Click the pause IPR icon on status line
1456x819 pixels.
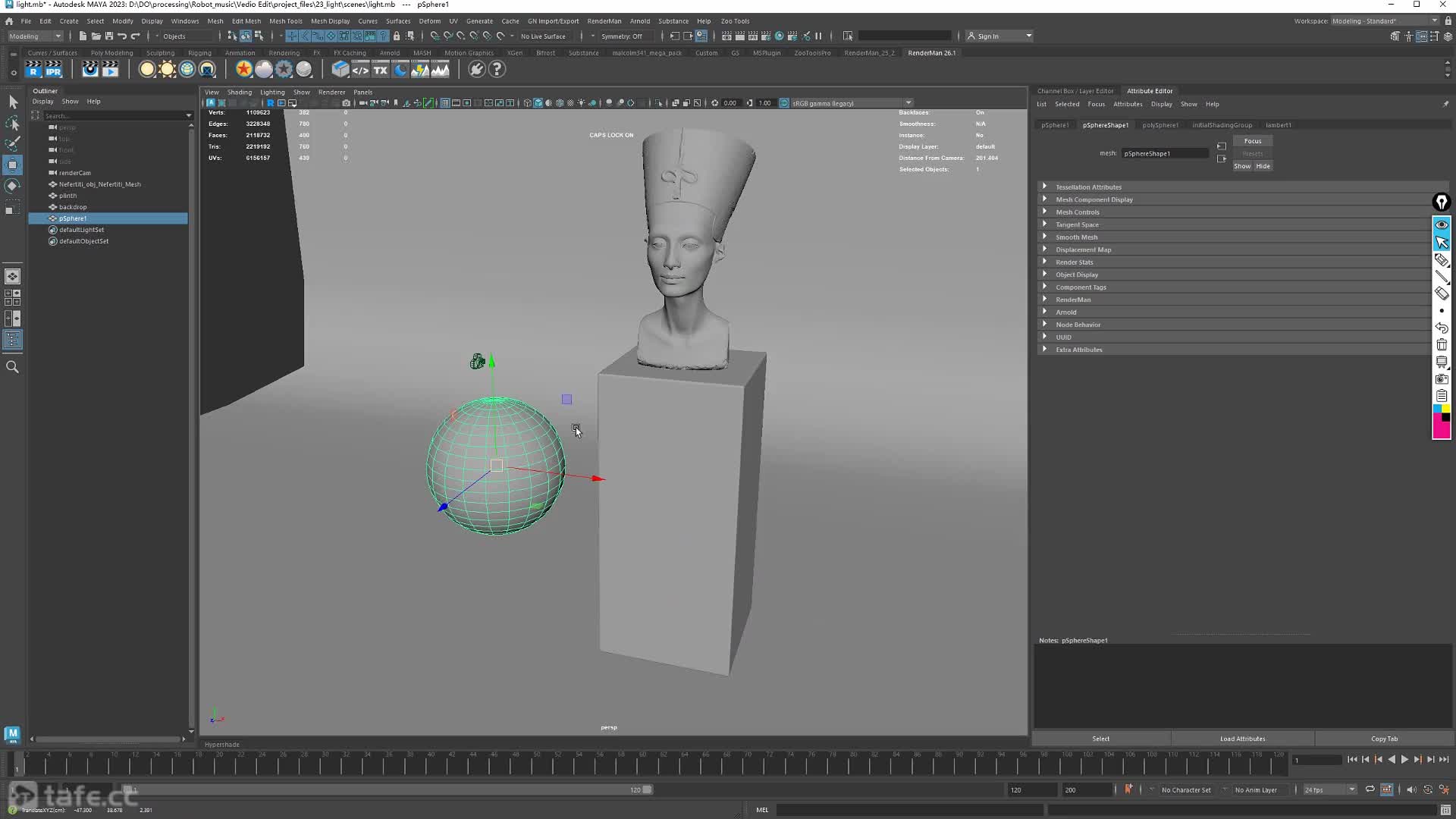pos(818,36)
